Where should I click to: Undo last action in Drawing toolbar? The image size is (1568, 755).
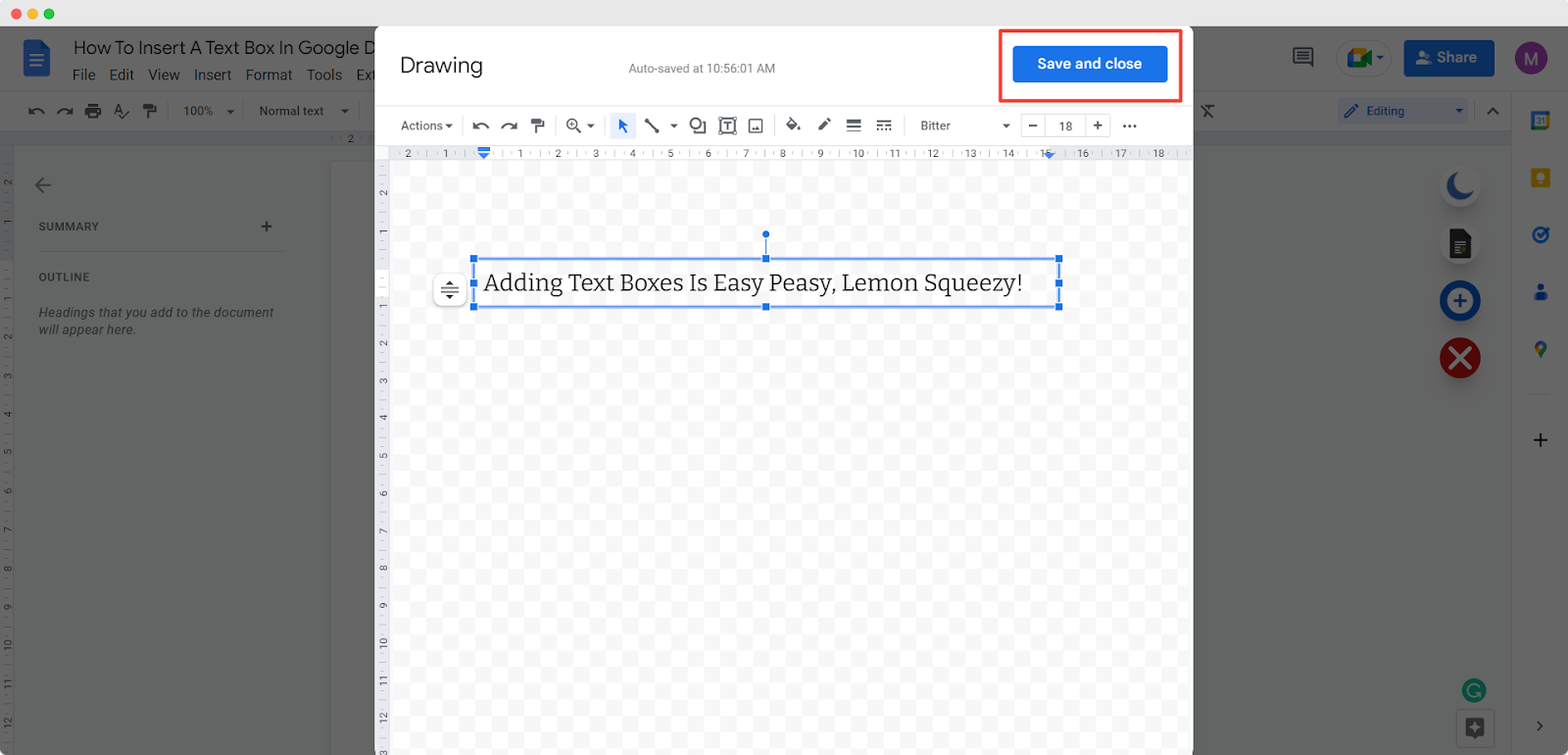(x=480, y=126)
